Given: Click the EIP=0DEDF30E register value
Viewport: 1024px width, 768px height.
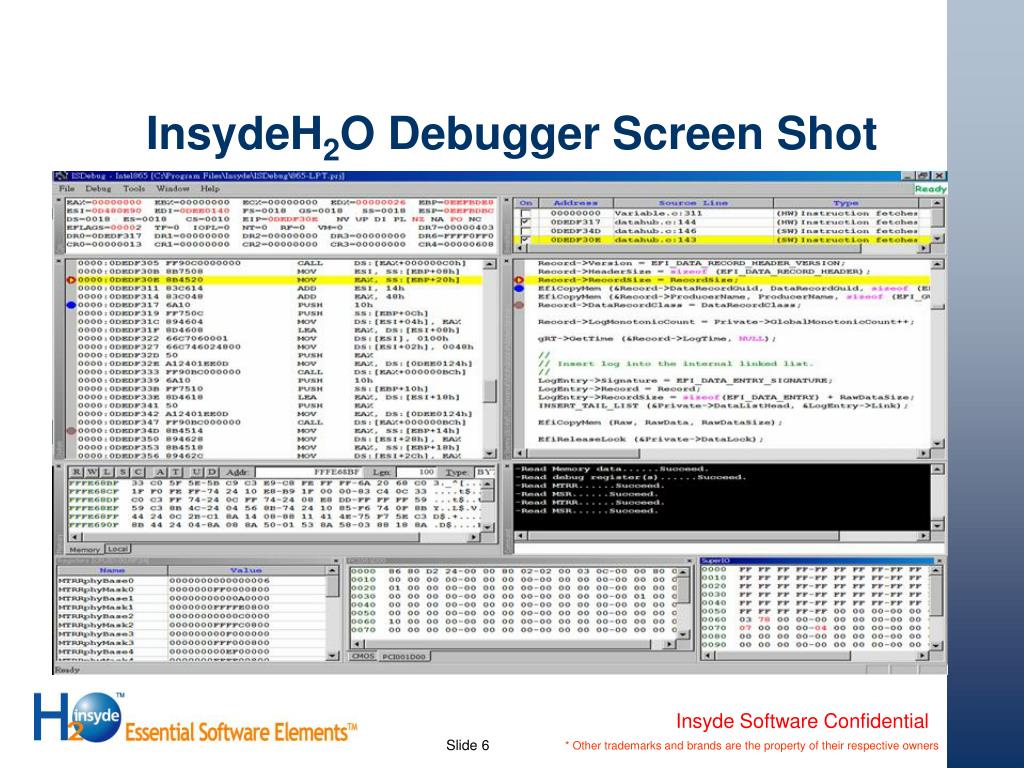Looking at the screenshot, I should [280, 219].
